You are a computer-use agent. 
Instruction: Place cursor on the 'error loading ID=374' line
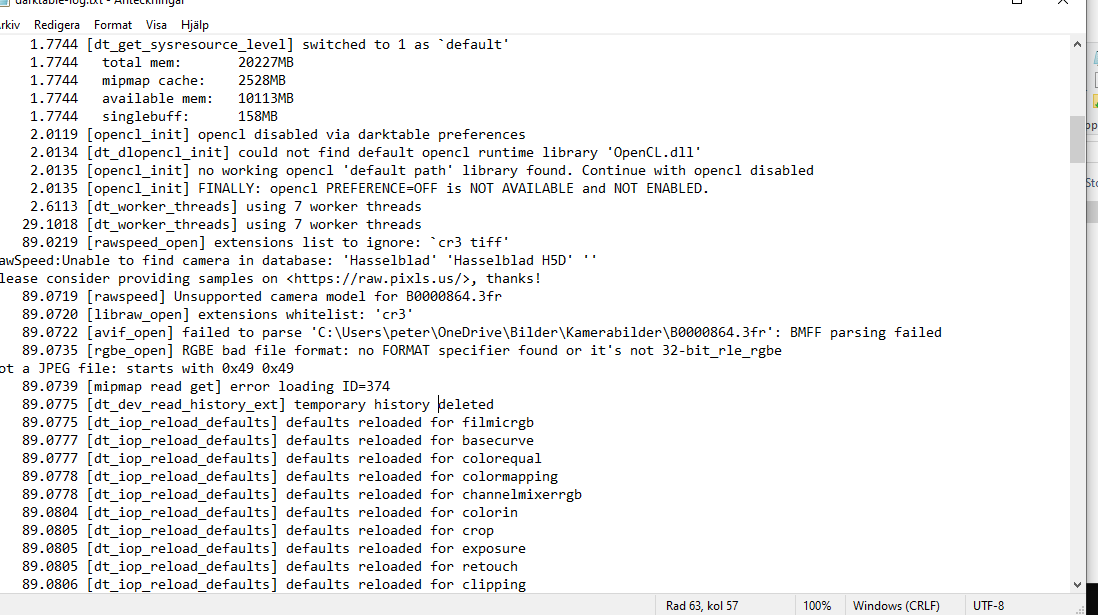(206, 387)
